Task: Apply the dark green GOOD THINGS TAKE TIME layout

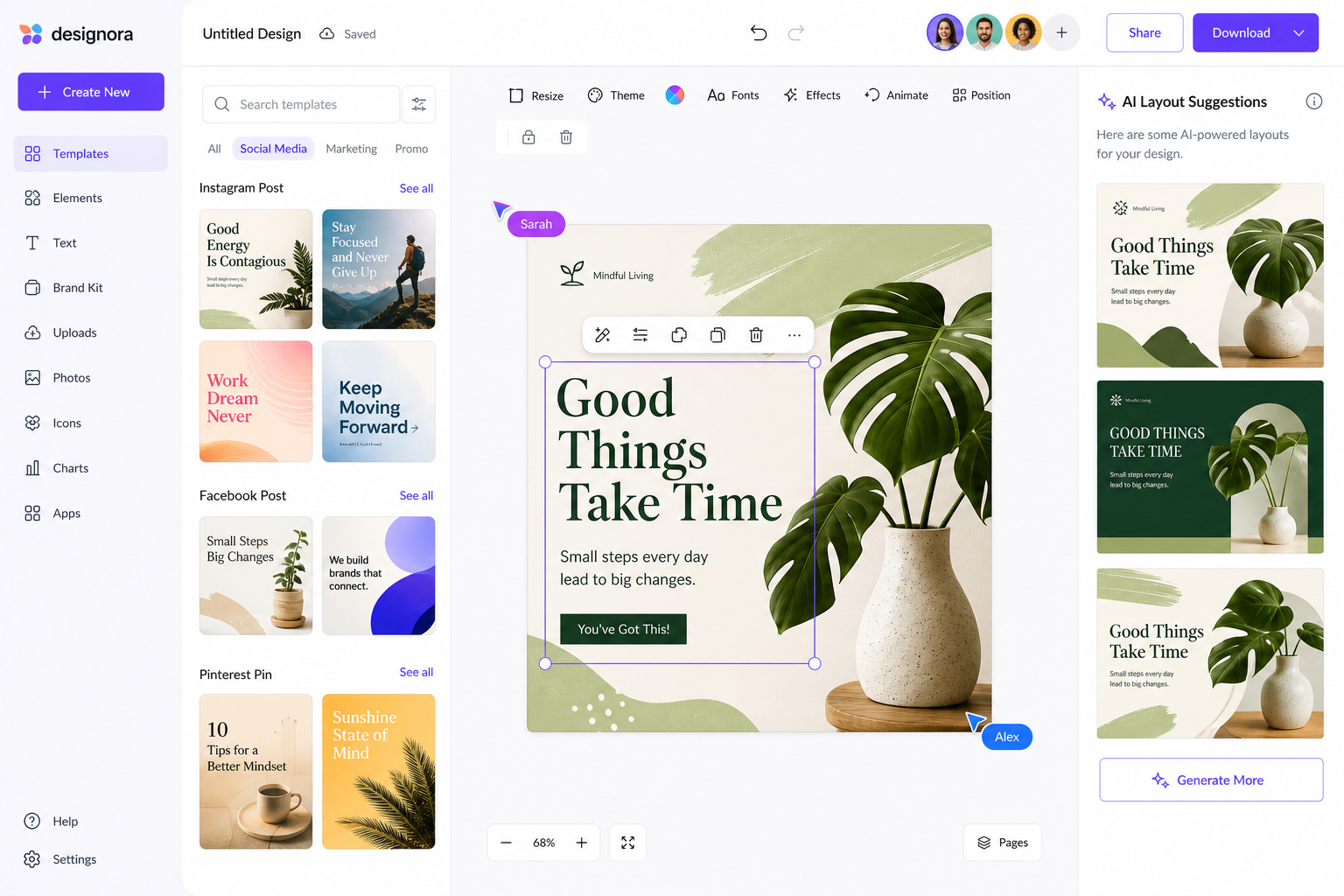Action: 1210,466
